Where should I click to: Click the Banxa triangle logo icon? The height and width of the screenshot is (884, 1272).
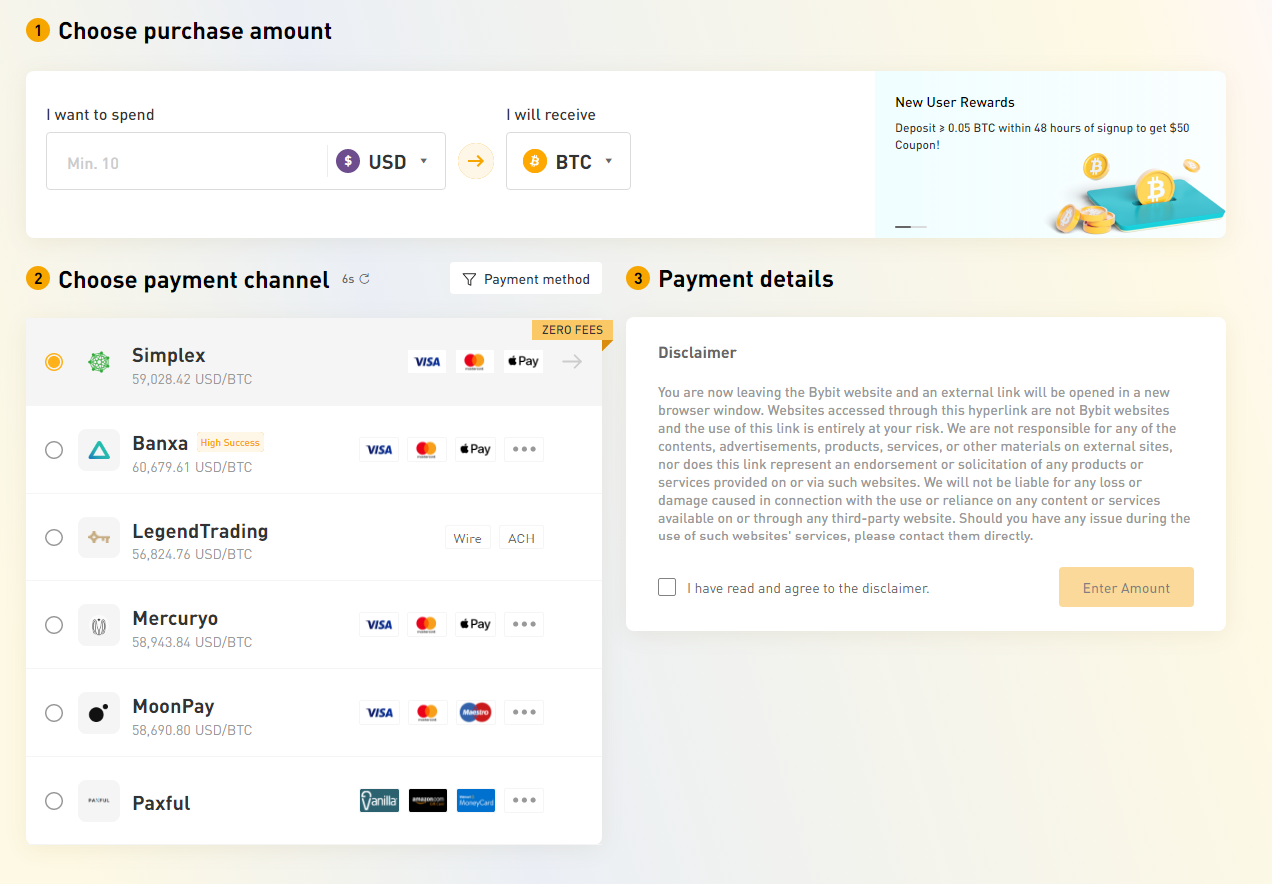pyautogui.click(x=98, y=450)
